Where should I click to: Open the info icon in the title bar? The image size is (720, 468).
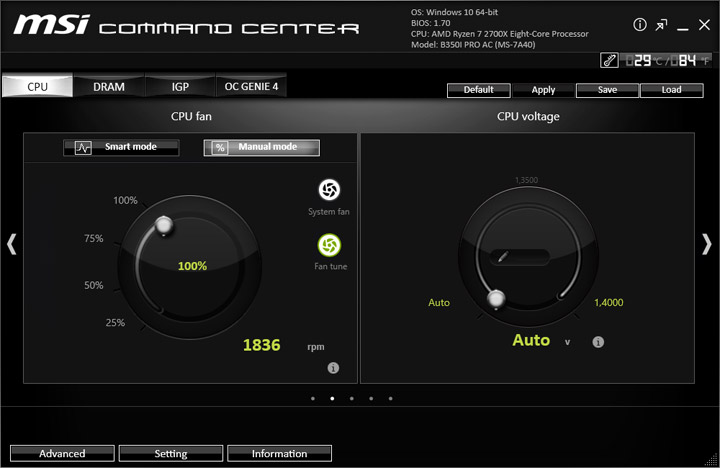(x=640, y=24)
